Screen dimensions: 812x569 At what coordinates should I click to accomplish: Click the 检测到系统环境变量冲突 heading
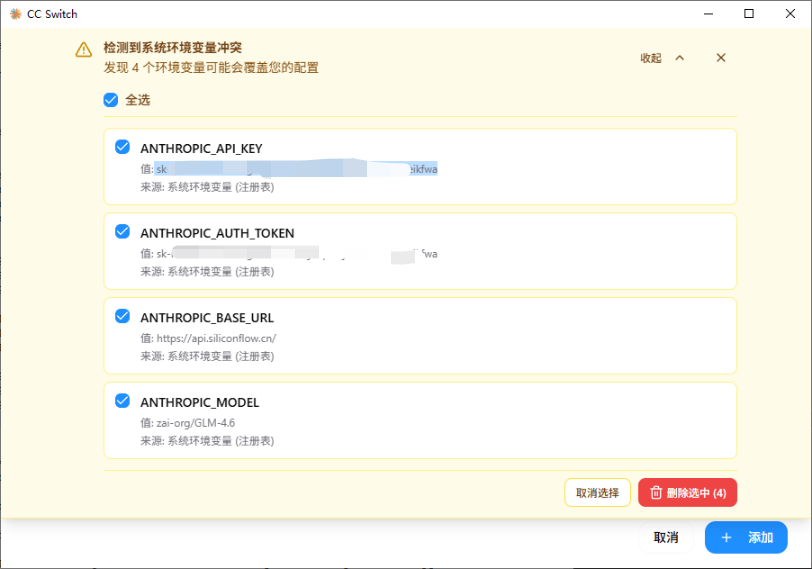172,48
